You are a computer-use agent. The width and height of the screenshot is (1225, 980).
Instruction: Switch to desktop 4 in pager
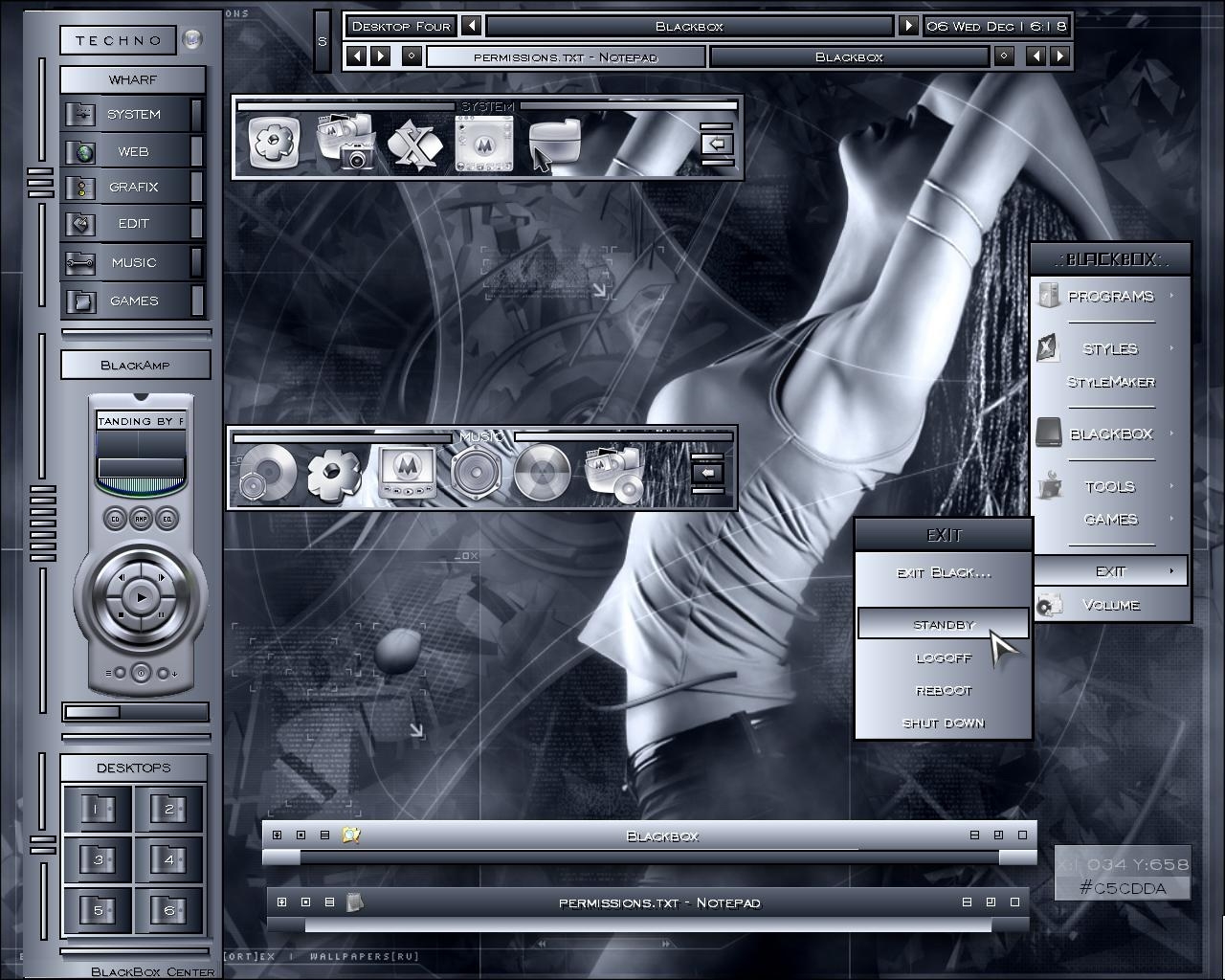click(168, 859)
